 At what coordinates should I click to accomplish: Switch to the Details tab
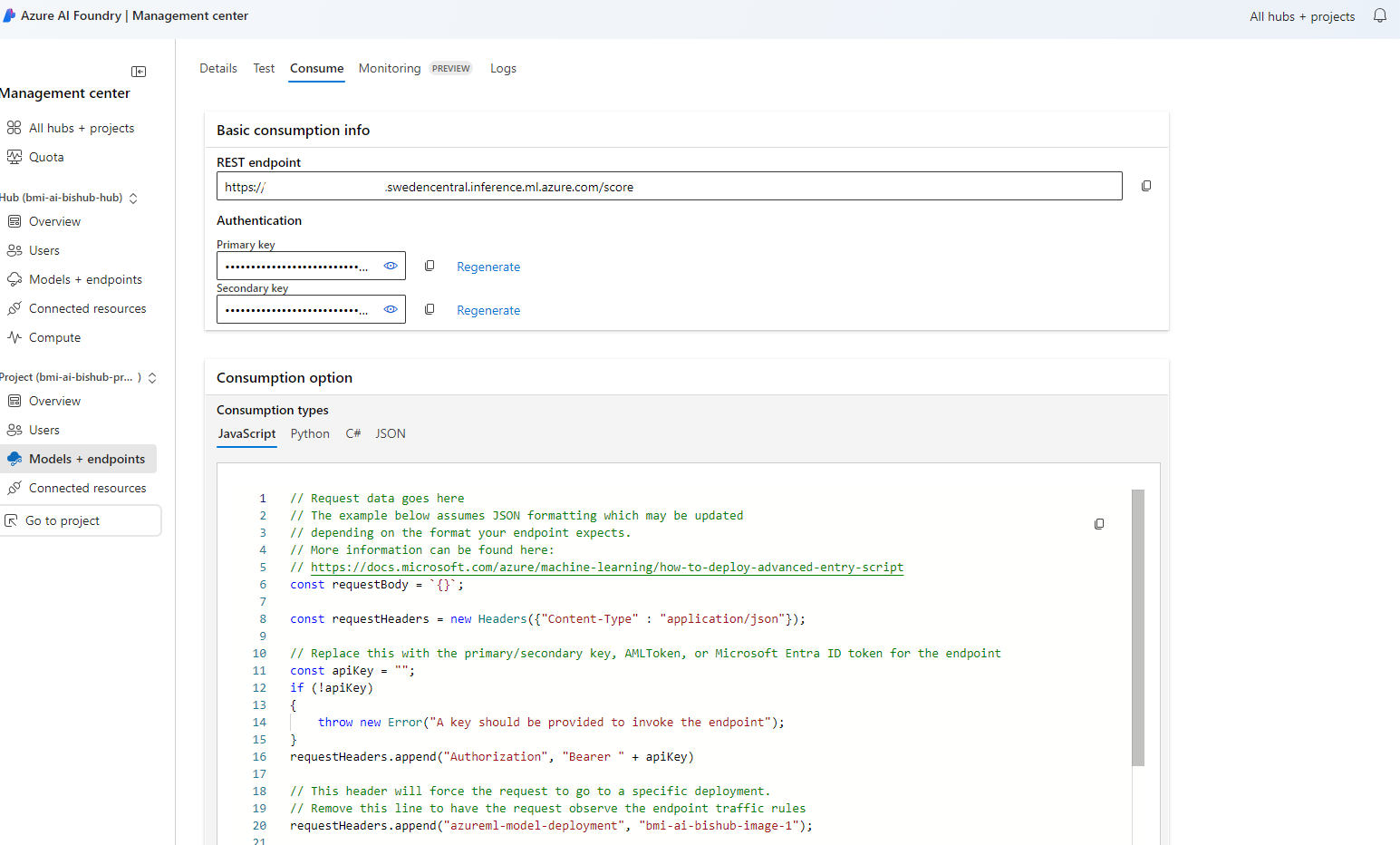[218, 68]
